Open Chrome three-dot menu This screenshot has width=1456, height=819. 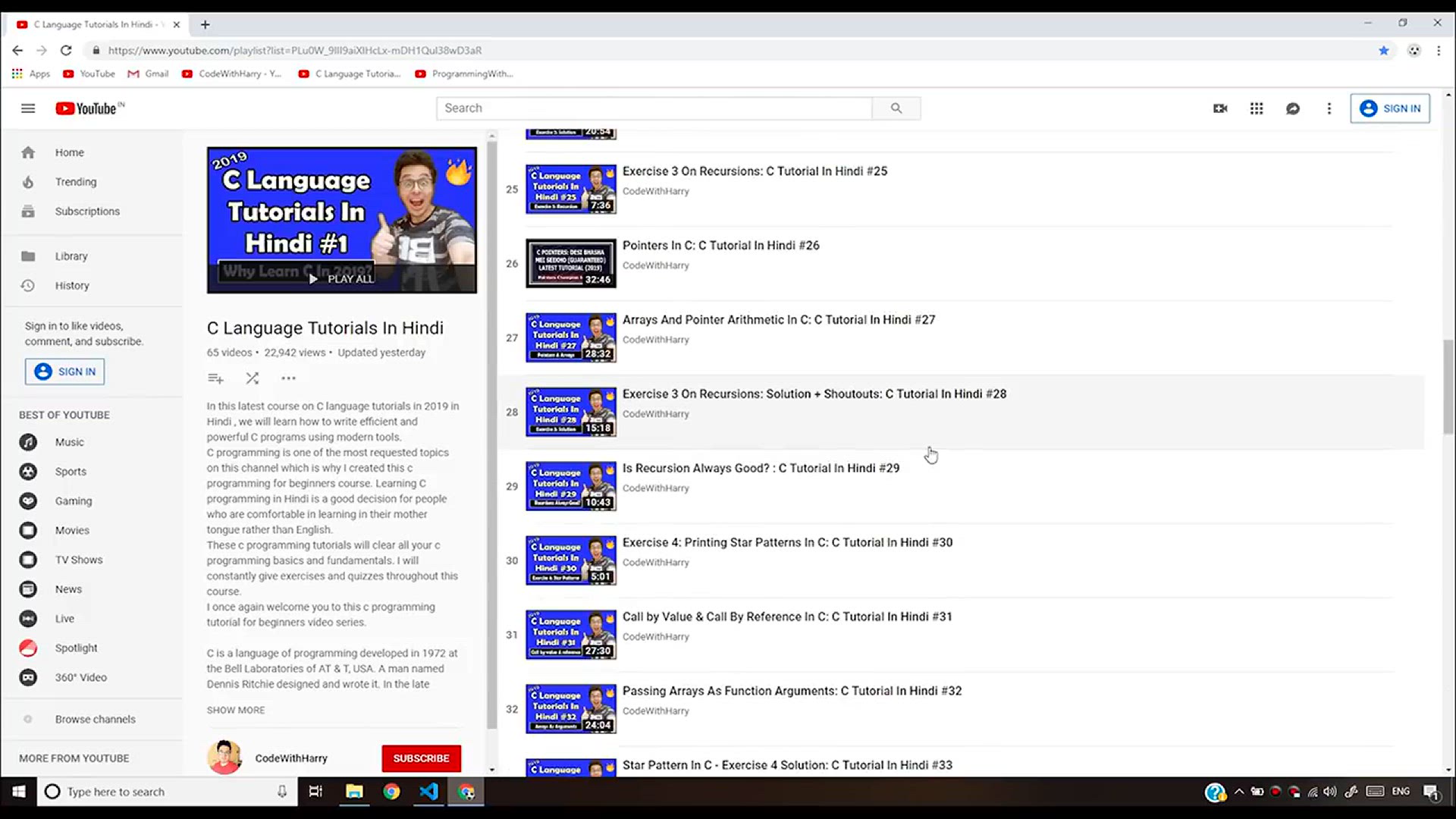tap(1439, 50)
